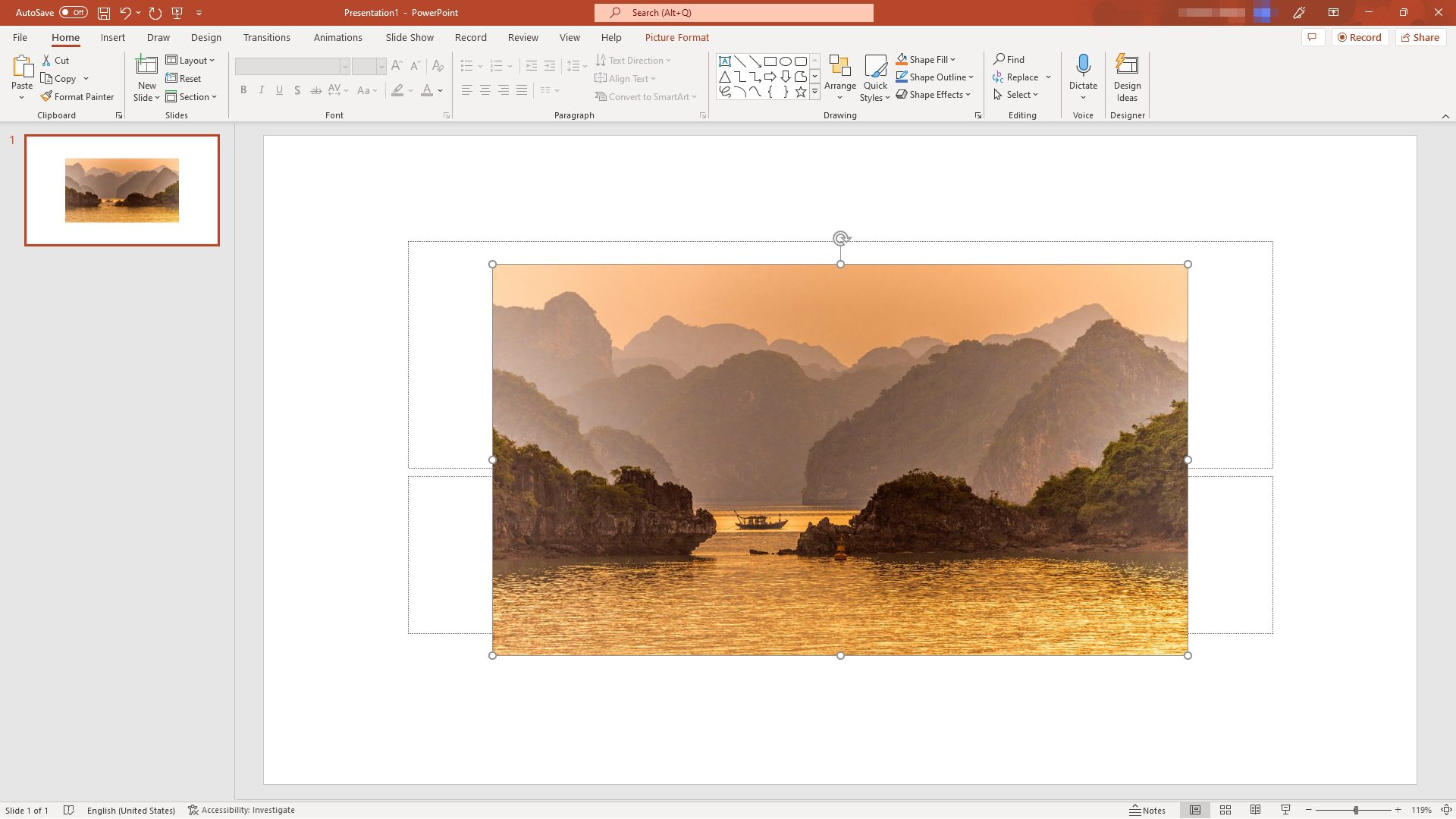Click the Picture Format tab
This screenshot has height=819, width=1456.
pos(677,37)
